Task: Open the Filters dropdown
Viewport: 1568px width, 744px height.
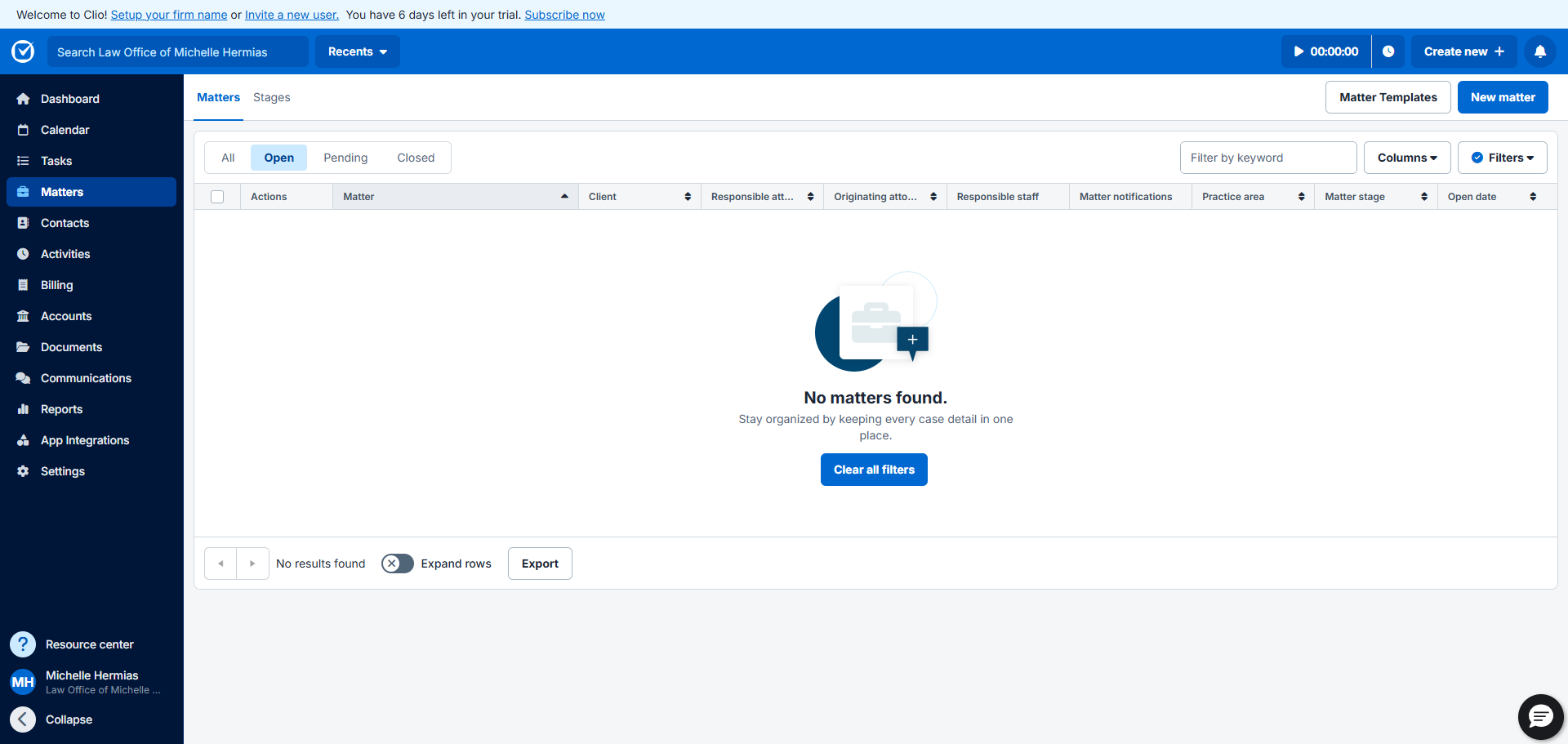Action: click(1502, 158)
